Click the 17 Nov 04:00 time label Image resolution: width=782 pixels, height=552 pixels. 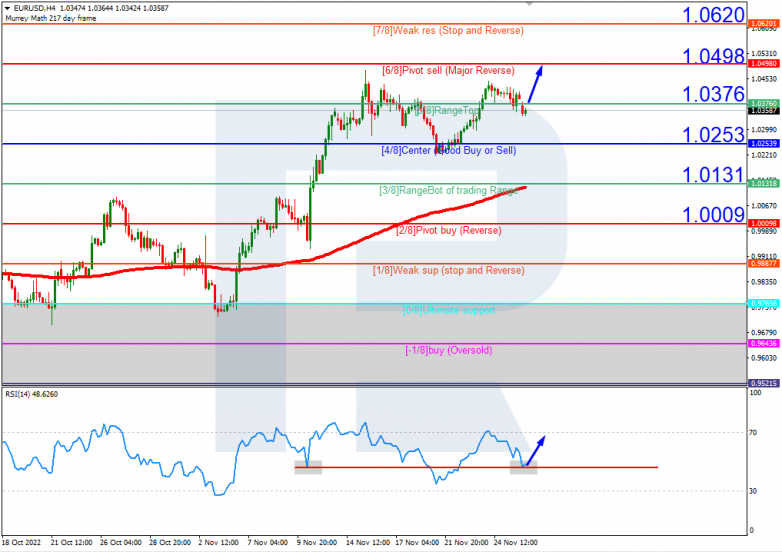coord(417,543)
